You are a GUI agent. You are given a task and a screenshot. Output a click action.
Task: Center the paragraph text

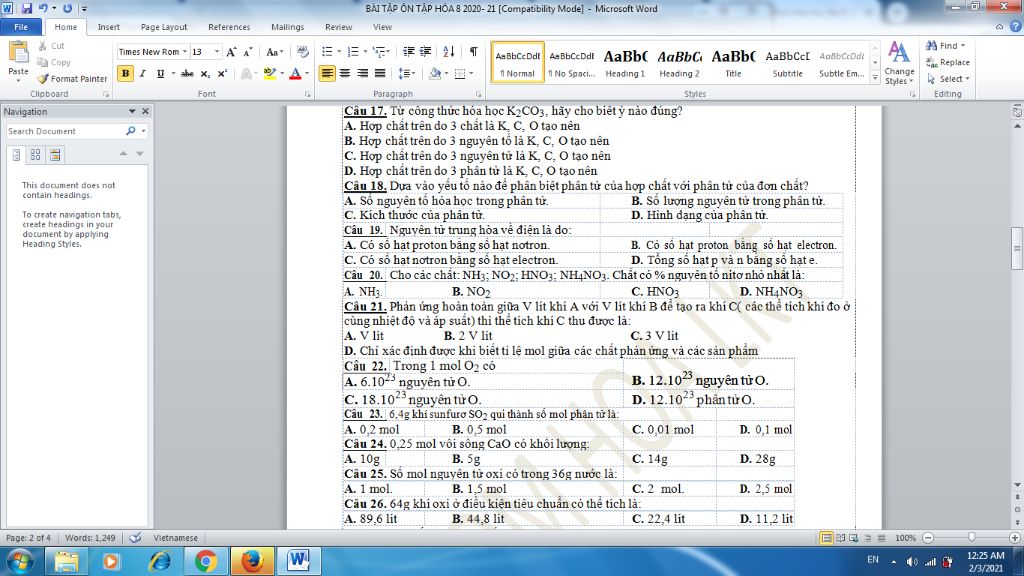345,74
